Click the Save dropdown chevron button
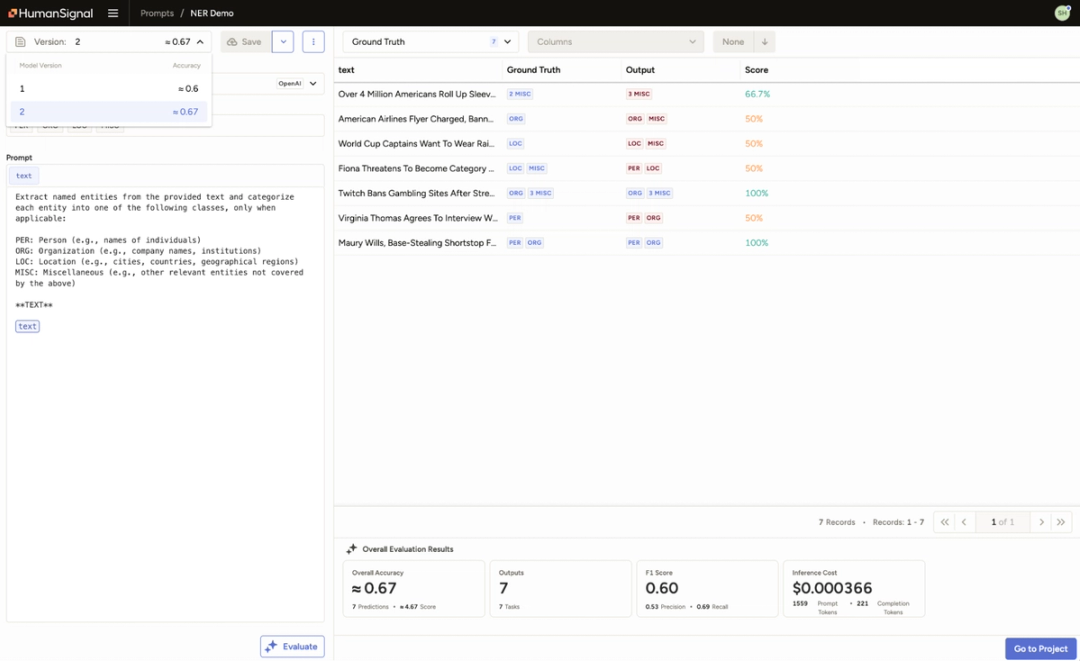 pos(281,41)
